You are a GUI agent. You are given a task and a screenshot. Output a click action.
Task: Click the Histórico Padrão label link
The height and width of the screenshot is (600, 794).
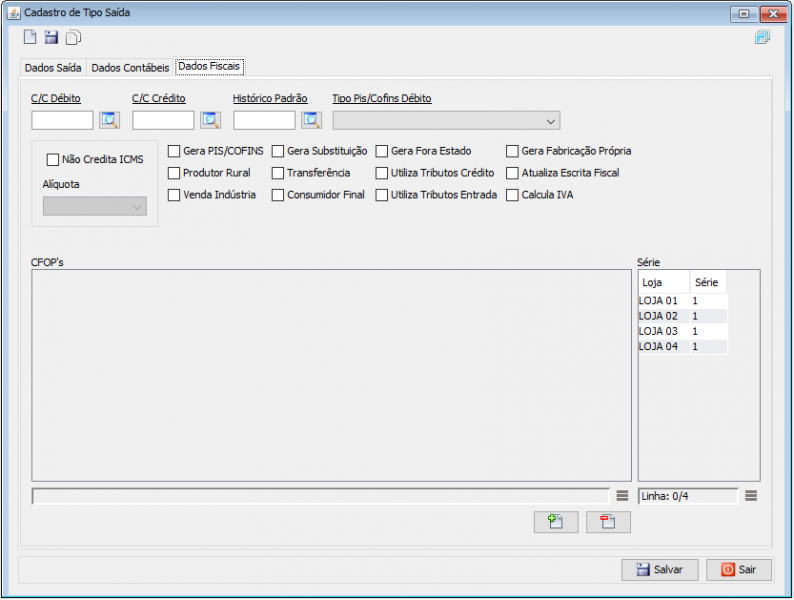(x=270, y=99)
